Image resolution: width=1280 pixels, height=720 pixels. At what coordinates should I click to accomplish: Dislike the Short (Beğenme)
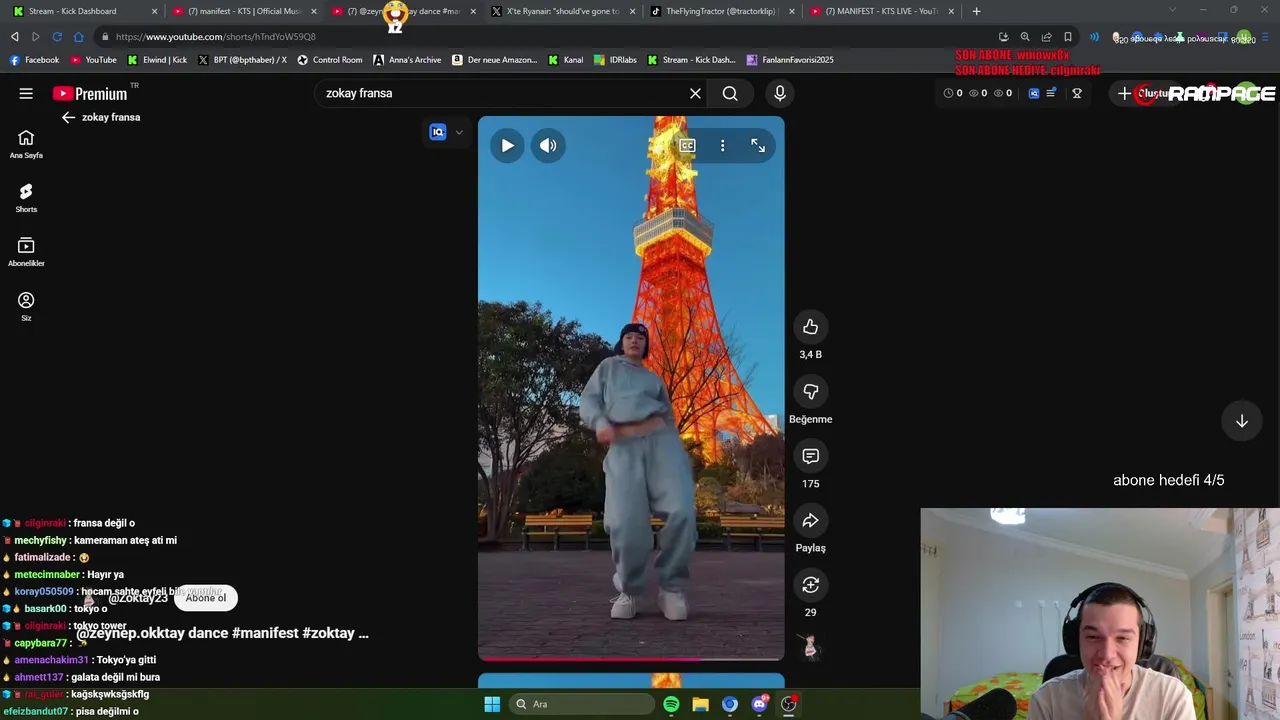click(x=810, y=391)
